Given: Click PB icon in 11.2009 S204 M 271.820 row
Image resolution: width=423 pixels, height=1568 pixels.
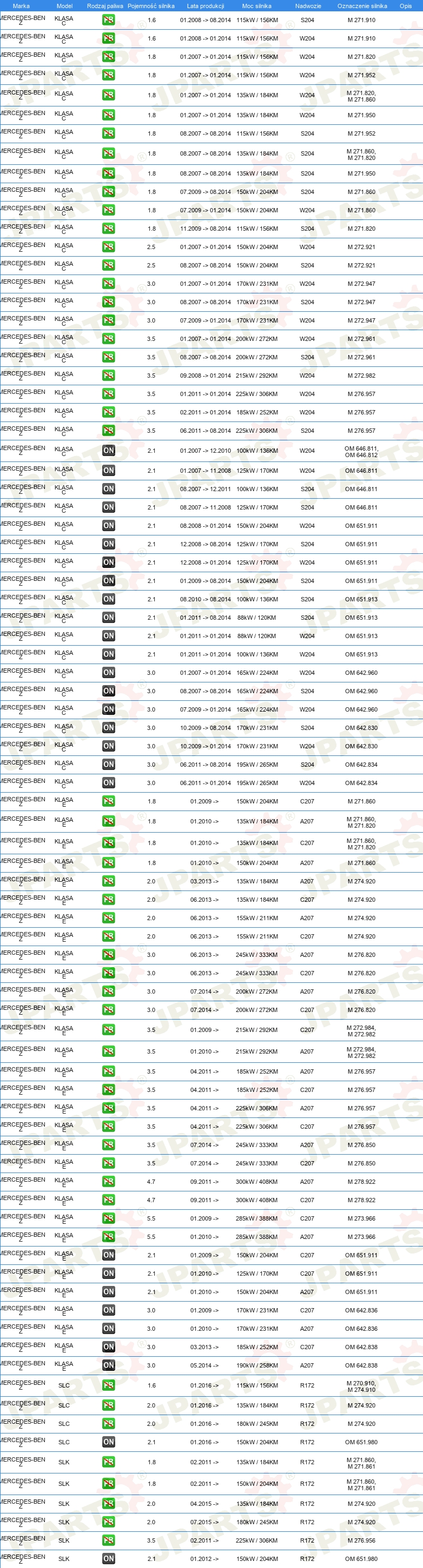Looking at the screenshot, I should [109, 229].
